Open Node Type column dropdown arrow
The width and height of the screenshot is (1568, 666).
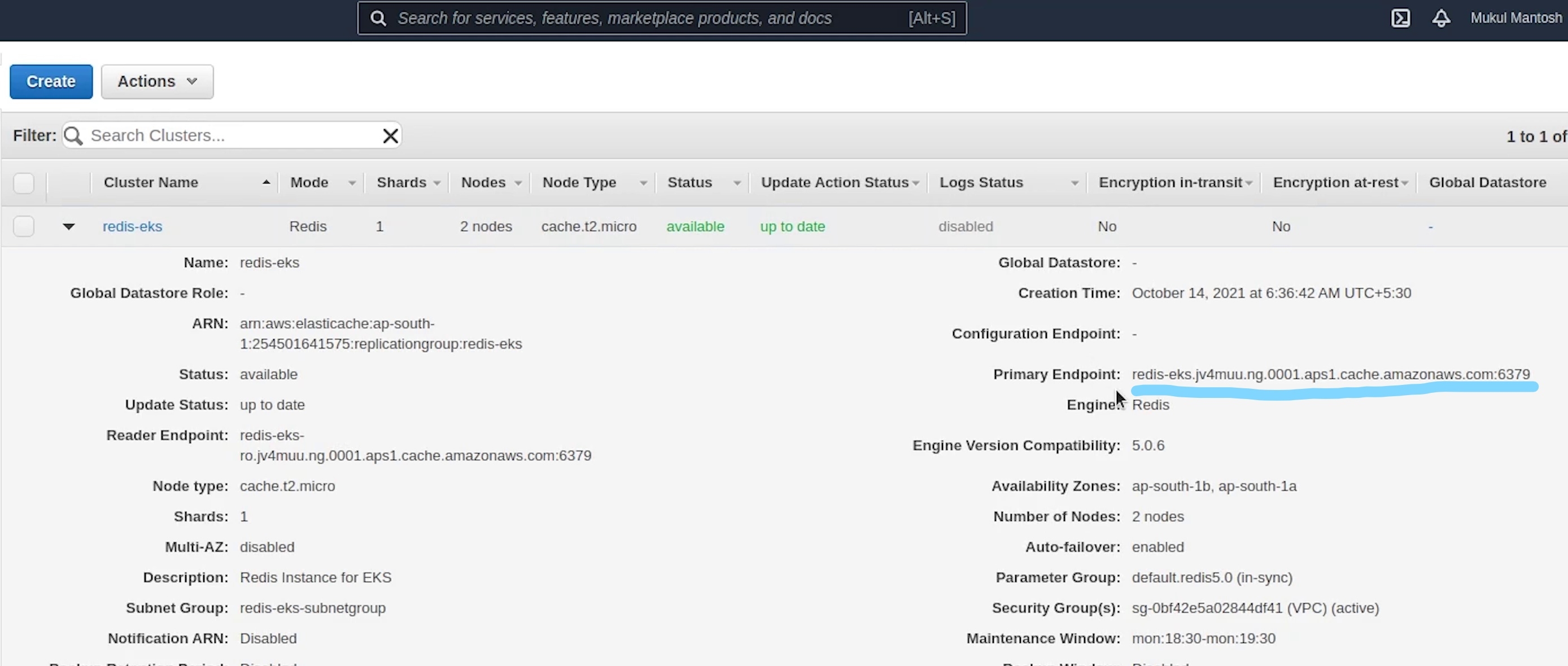point(643,183)
